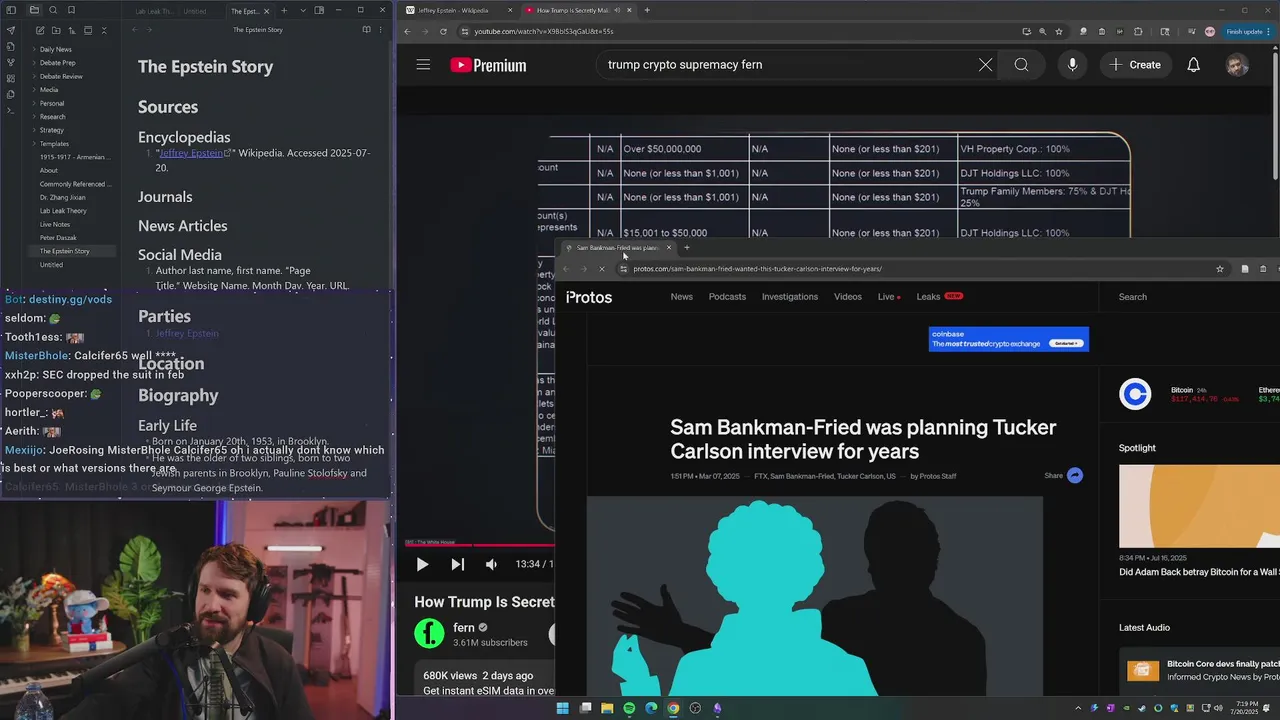Go to YouTube Premium home logo
Viewport: 1280px width, 720px height.
pos(488,65)
